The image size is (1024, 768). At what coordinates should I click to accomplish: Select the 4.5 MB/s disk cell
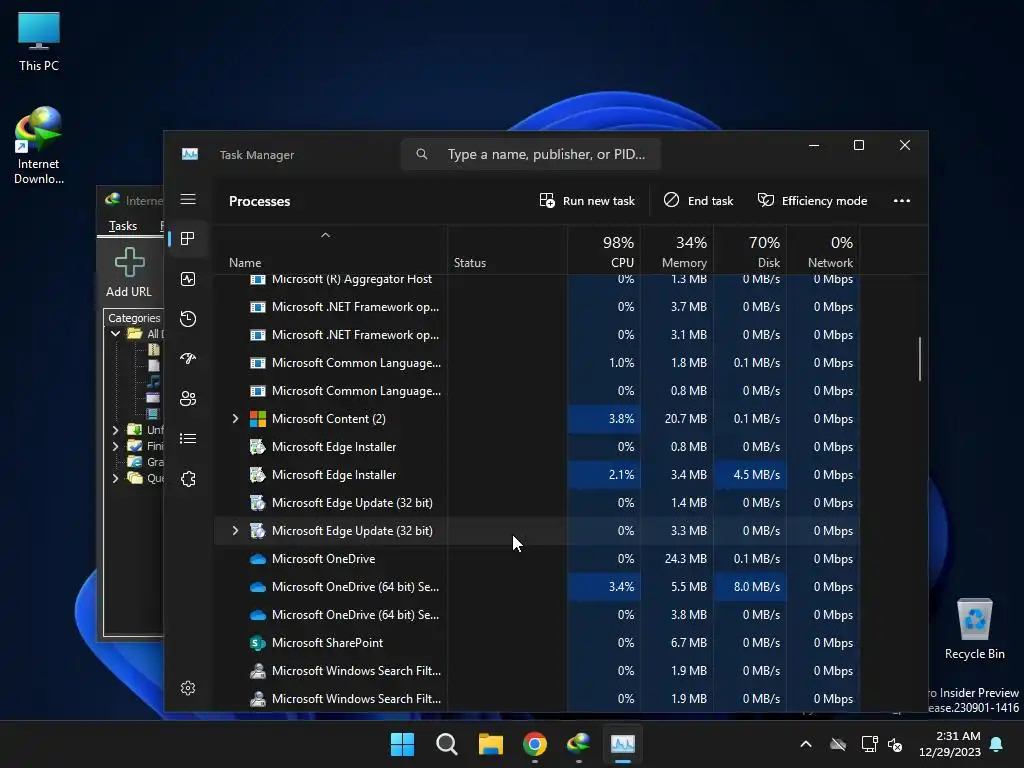750,475
